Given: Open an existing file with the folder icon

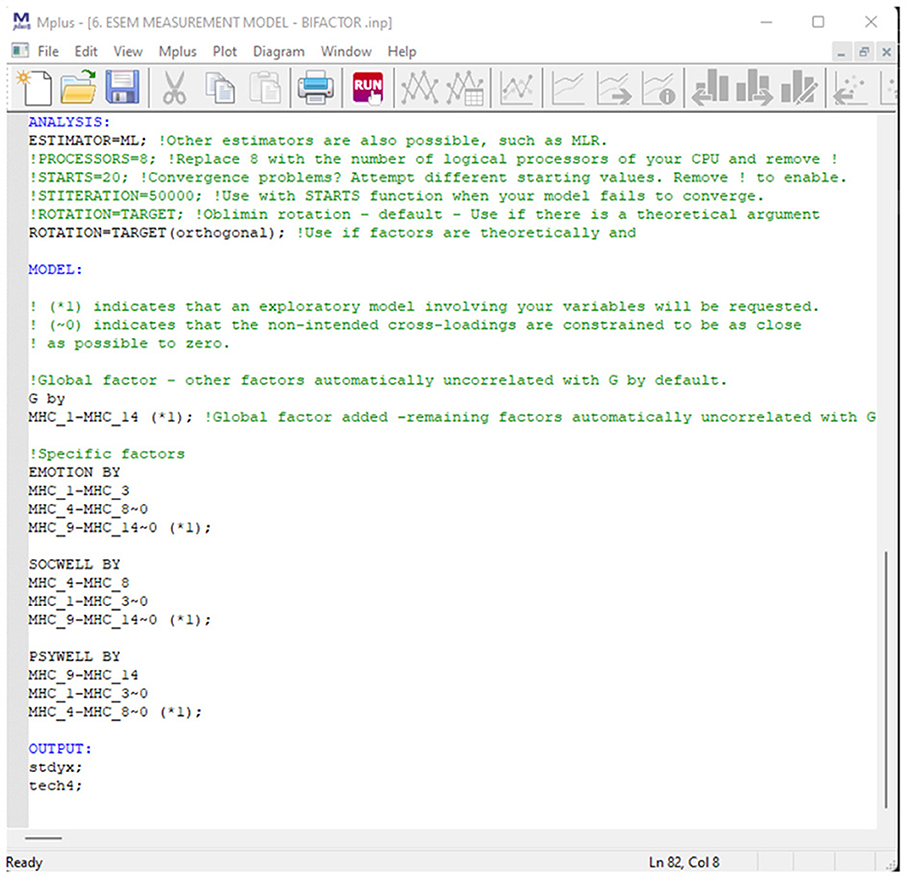Looking at the screenshot, I should point(79,88).
